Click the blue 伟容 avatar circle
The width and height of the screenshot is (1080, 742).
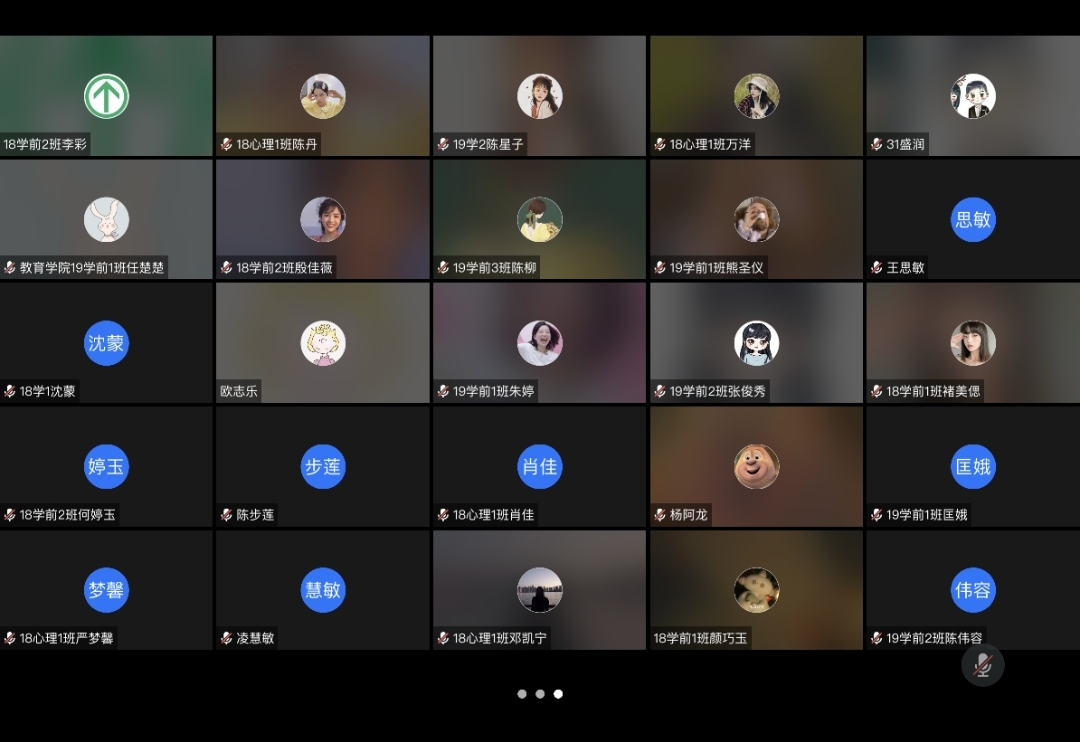(973, 590)
